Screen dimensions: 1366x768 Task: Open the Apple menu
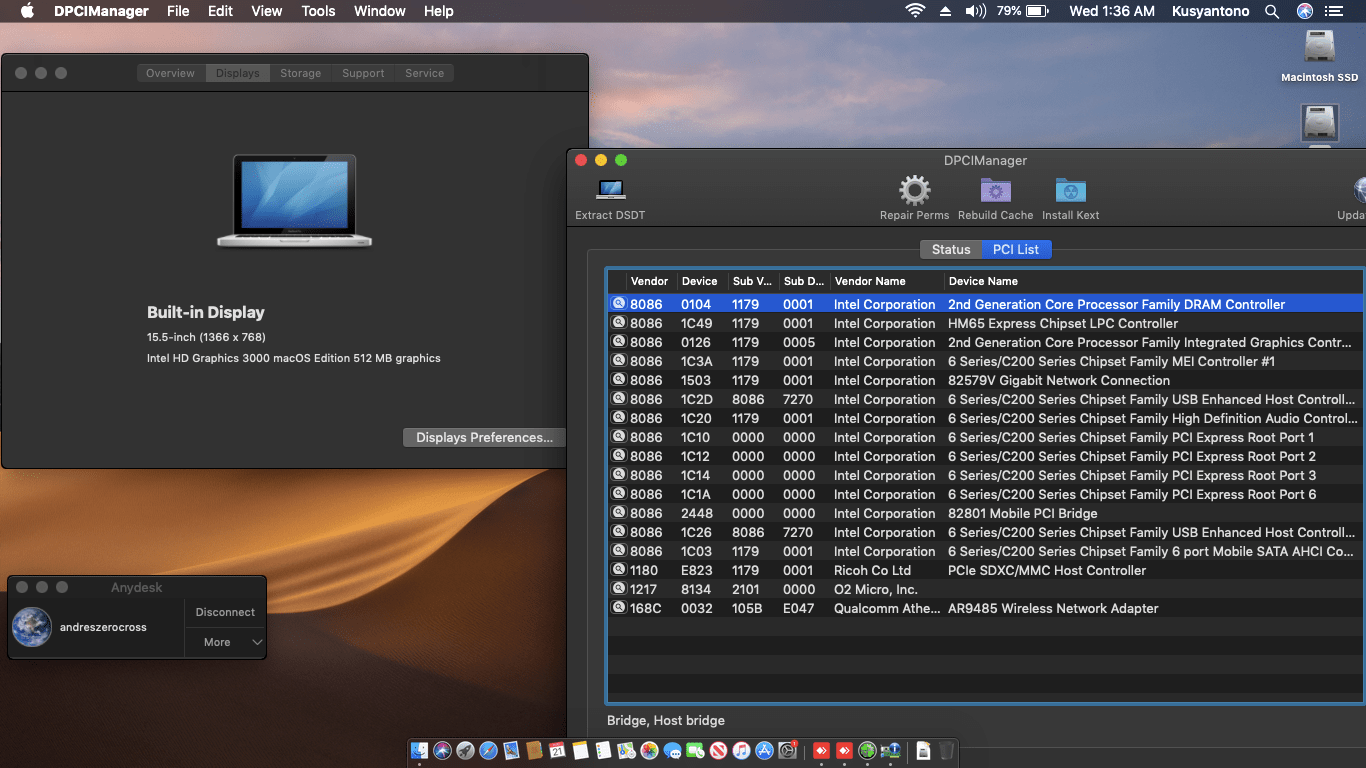[27, 11]
